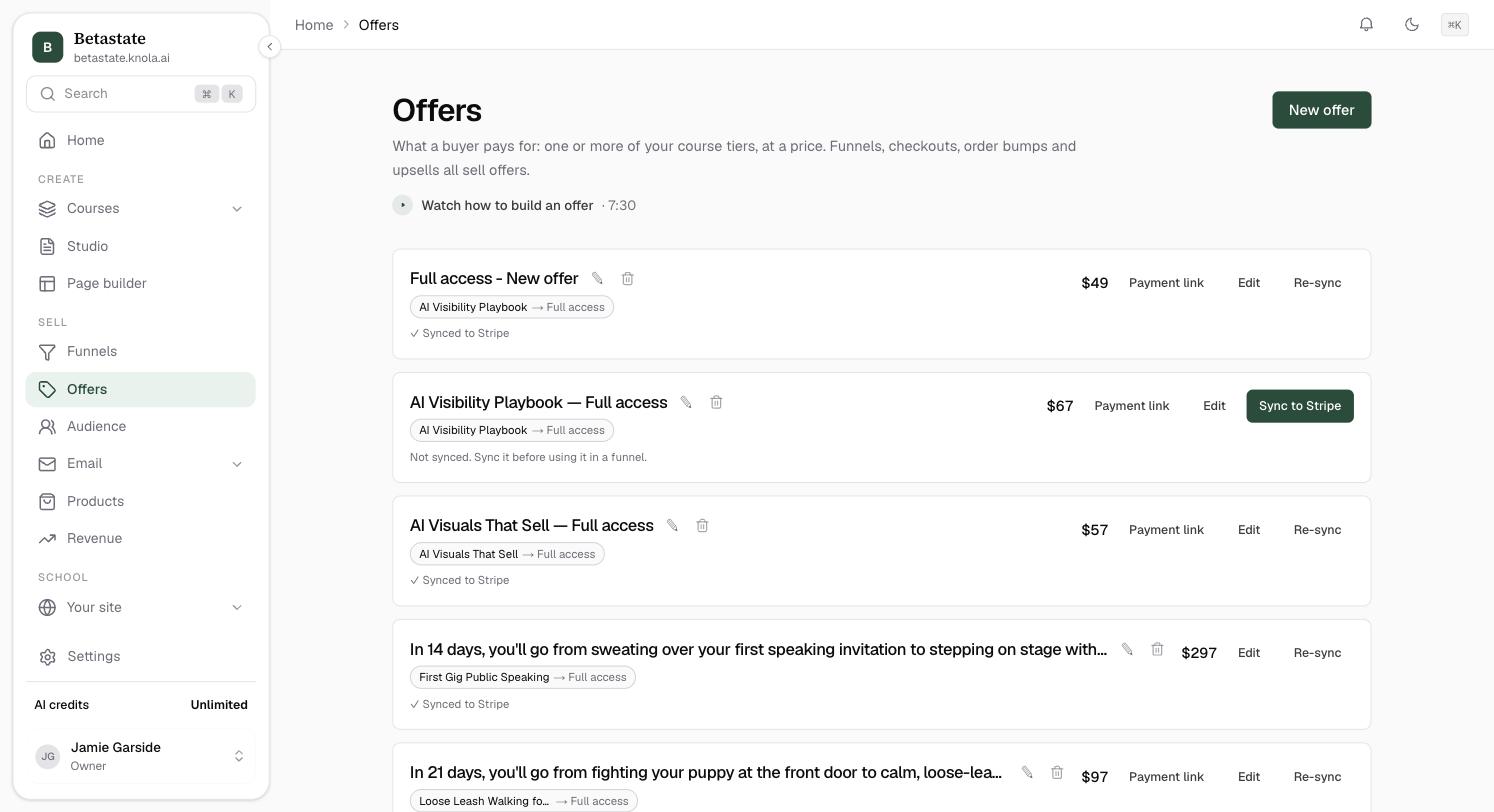
Task: Open the Jamie Garside account switcher
Action: click(x=141, y=756)
